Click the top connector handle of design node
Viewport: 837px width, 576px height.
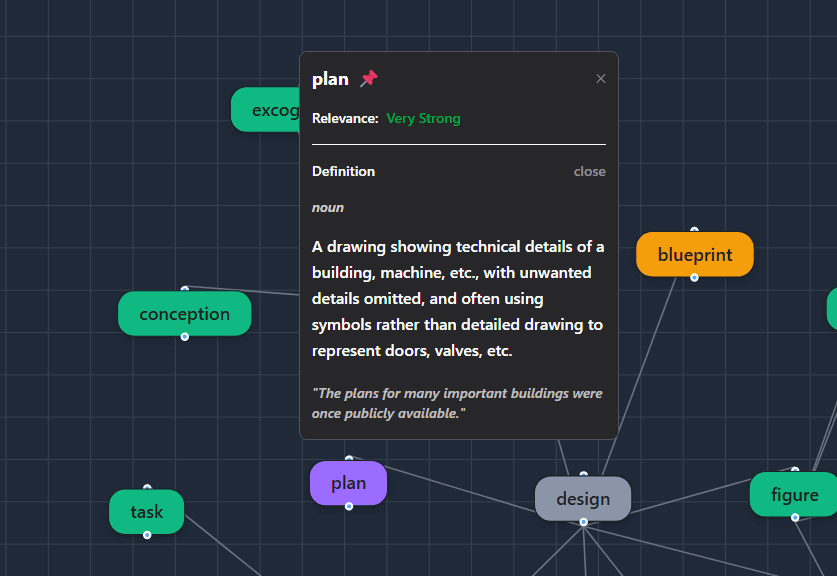[x=583, y=474]
